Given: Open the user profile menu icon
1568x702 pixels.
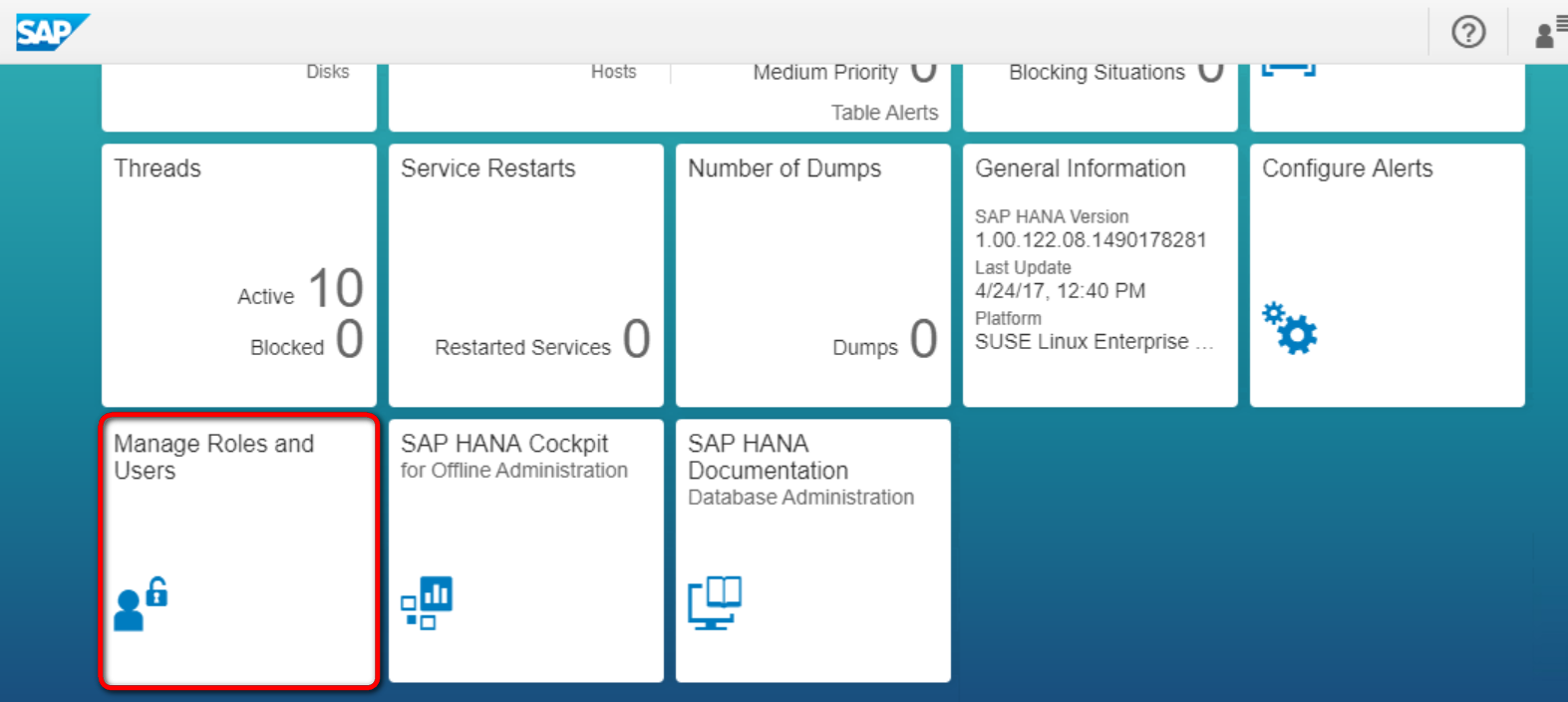Looking at the screenshot, I should point(1550,32).
